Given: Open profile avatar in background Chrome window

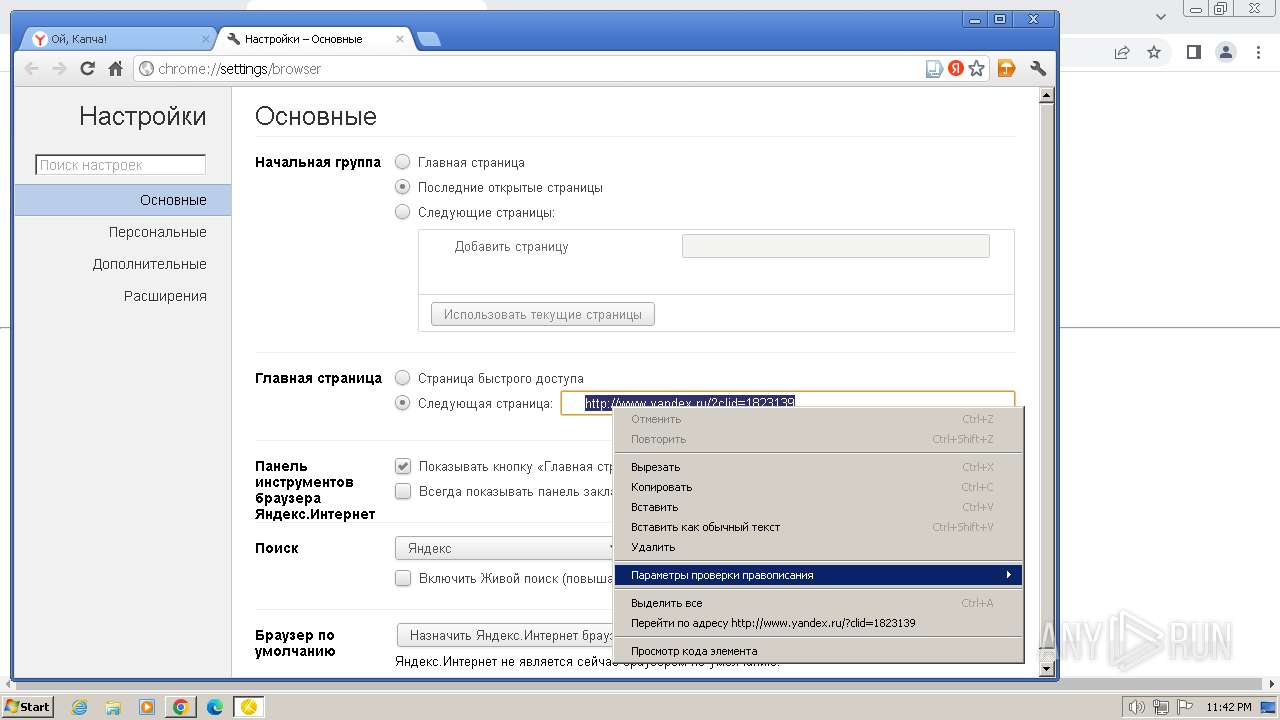Looking at the screenshot, I should [1226, 52].
